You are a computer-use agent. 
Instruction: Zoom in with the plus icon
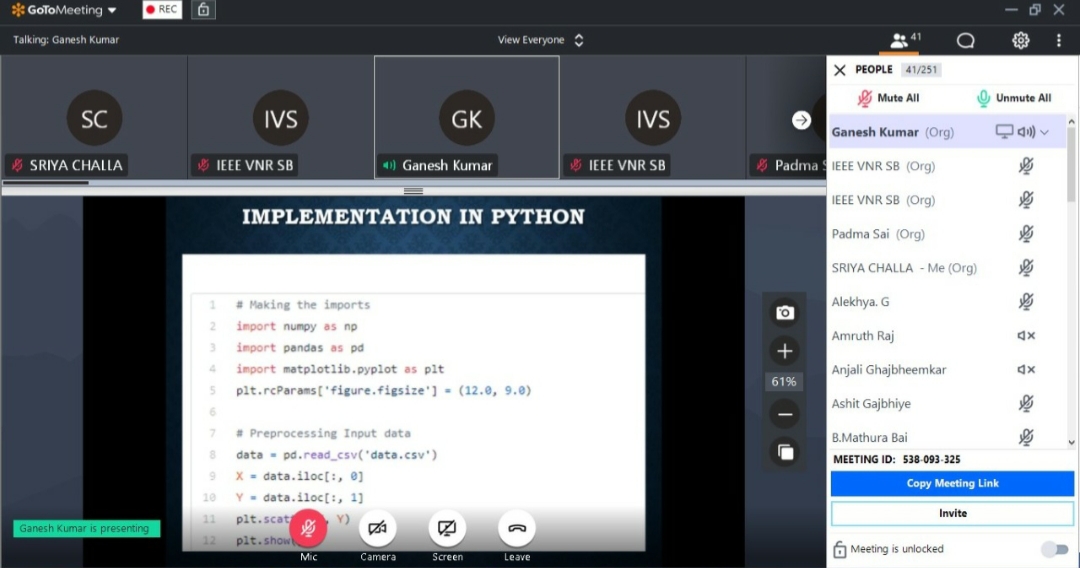[785, 351]
